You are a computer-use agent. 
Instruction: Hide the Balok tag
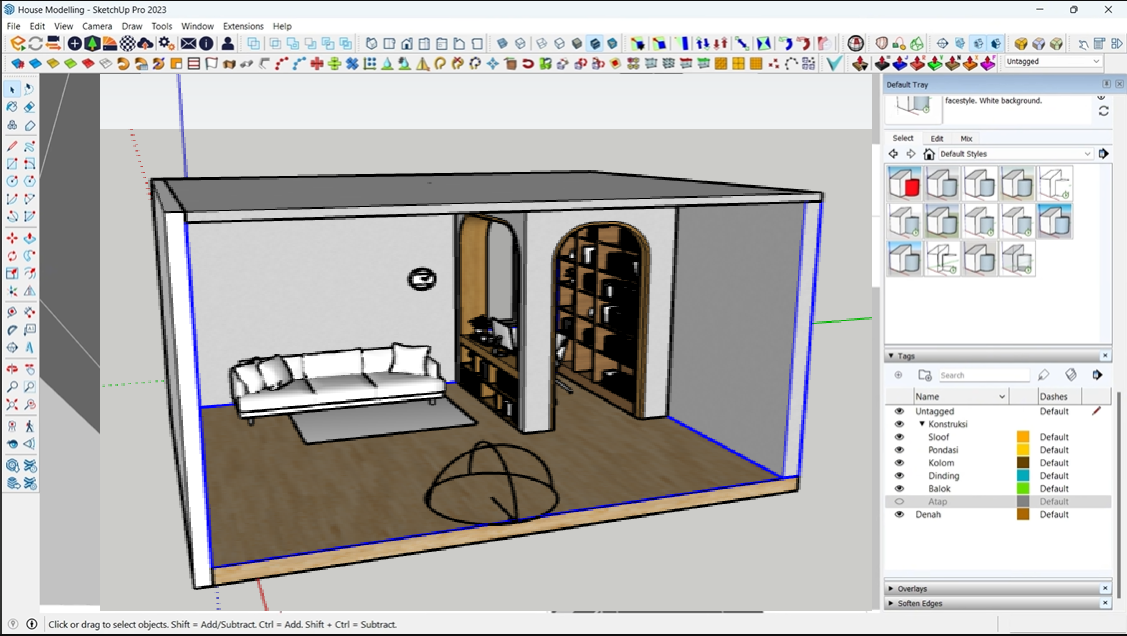click(x=899, y=489)
